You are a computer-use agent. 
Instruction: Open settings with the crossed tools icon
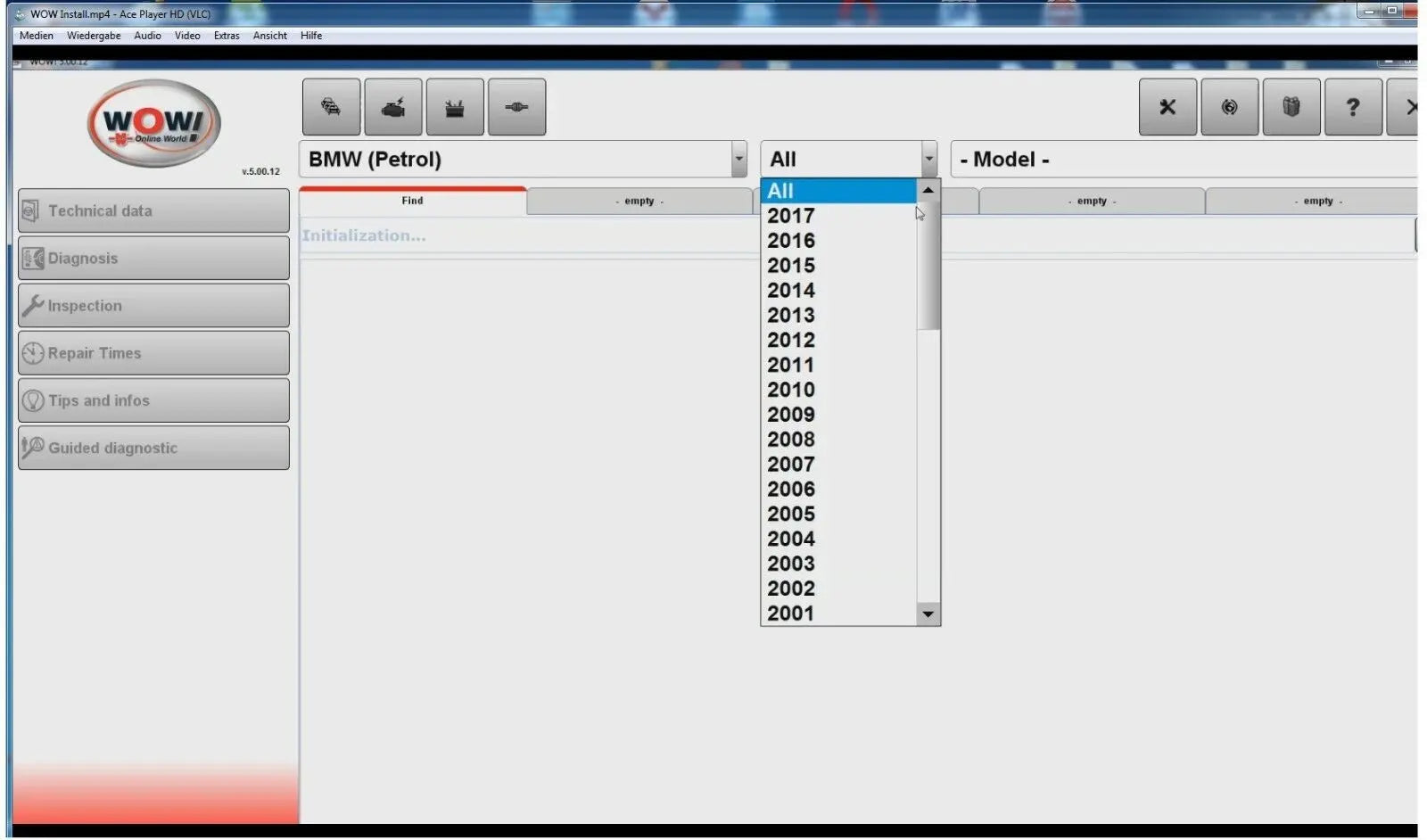[1167, 107]
